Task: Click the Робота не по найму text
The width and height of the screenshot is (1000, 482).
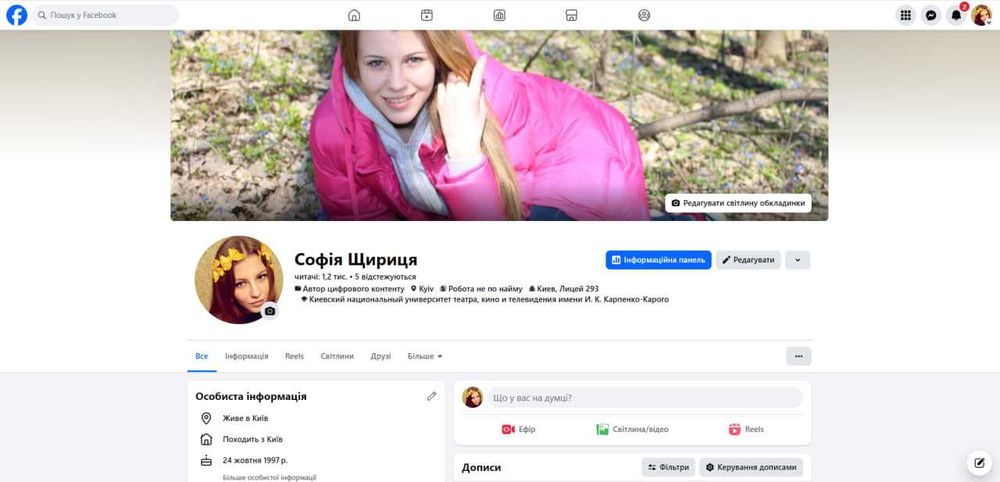Action: pos(485,289)
